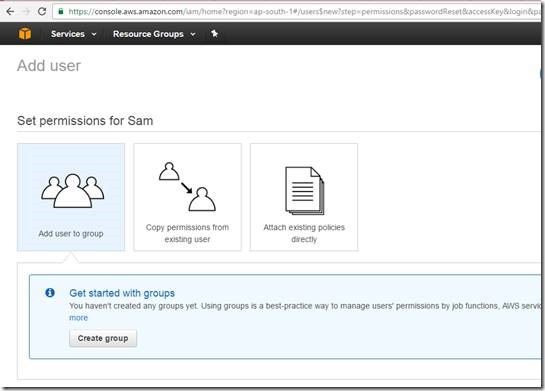Open the Services menu
Screen dimensions: 545x391
(x=68, y=34)
